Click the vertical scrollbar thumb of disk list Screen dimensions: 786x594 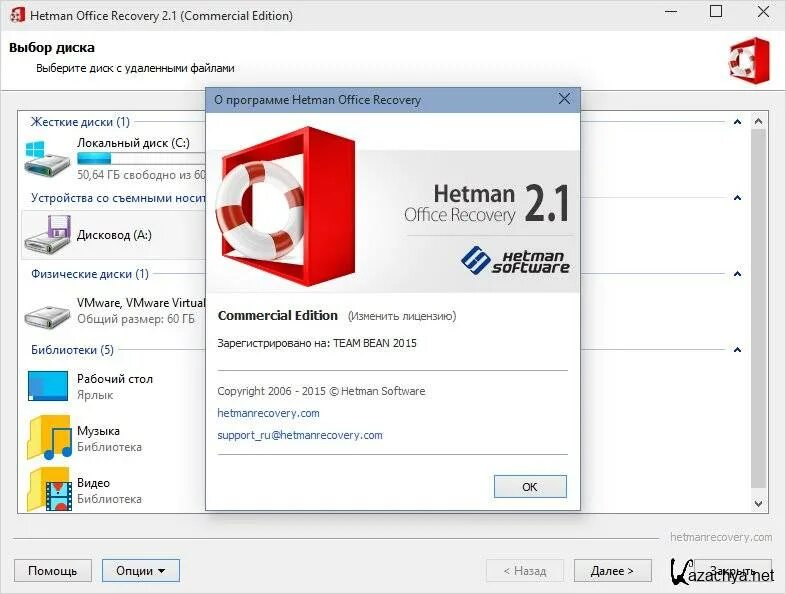click(758, 308)
